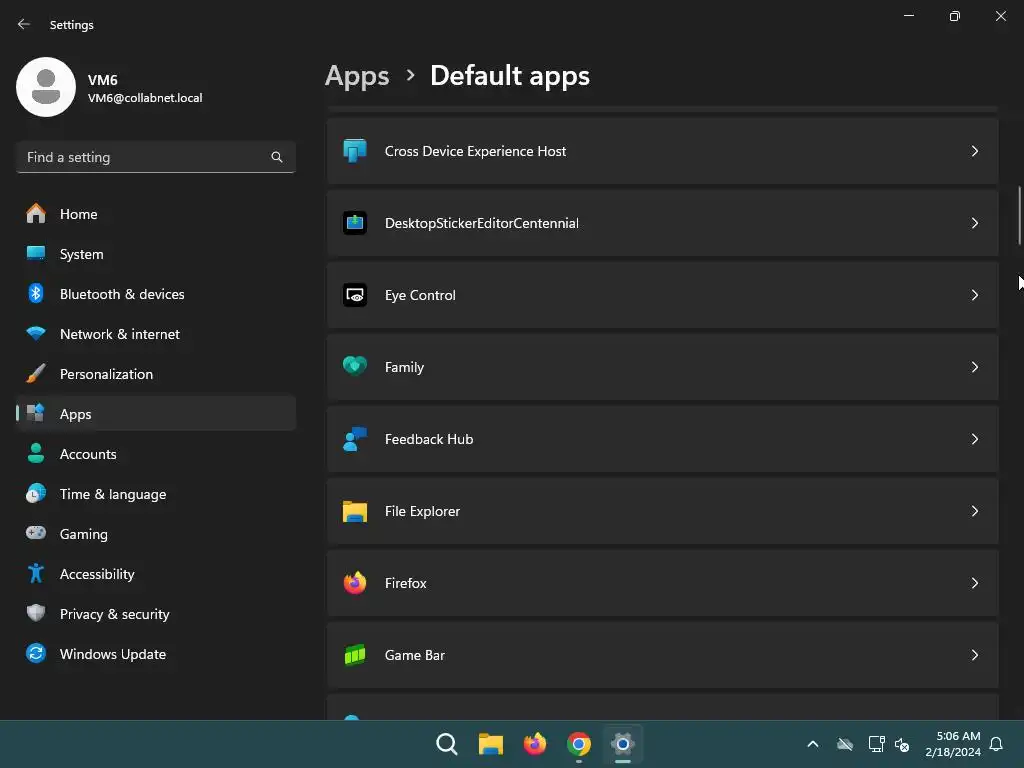Image resolution: width=1024 pixels, height=768 pixels.
Task: Expand File Explorer row chevron
Action: click(x=974, y=511)
